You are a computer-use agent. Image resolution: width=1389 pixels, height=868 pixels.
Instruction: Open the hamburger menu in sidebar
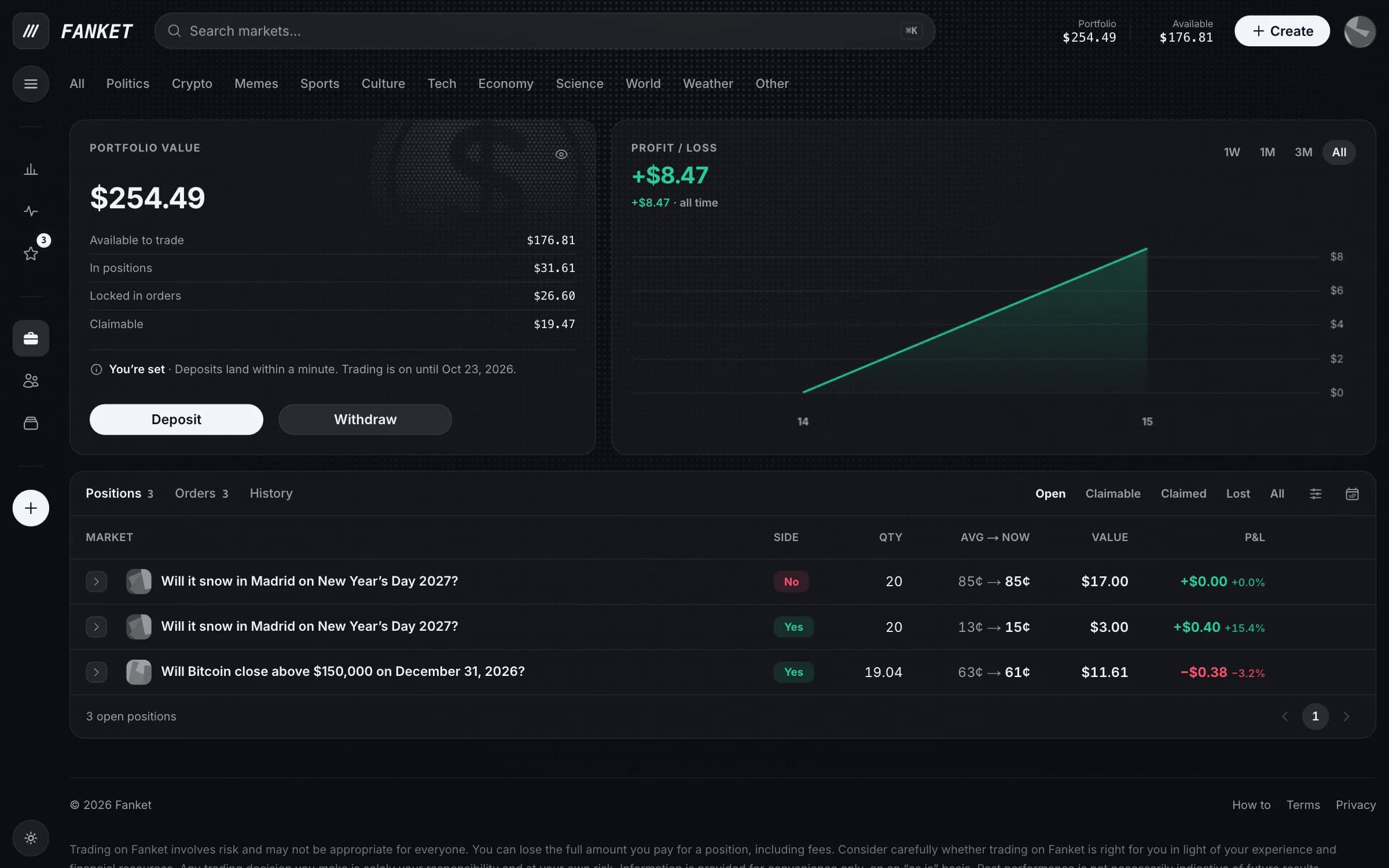click(x=31, y=84)
